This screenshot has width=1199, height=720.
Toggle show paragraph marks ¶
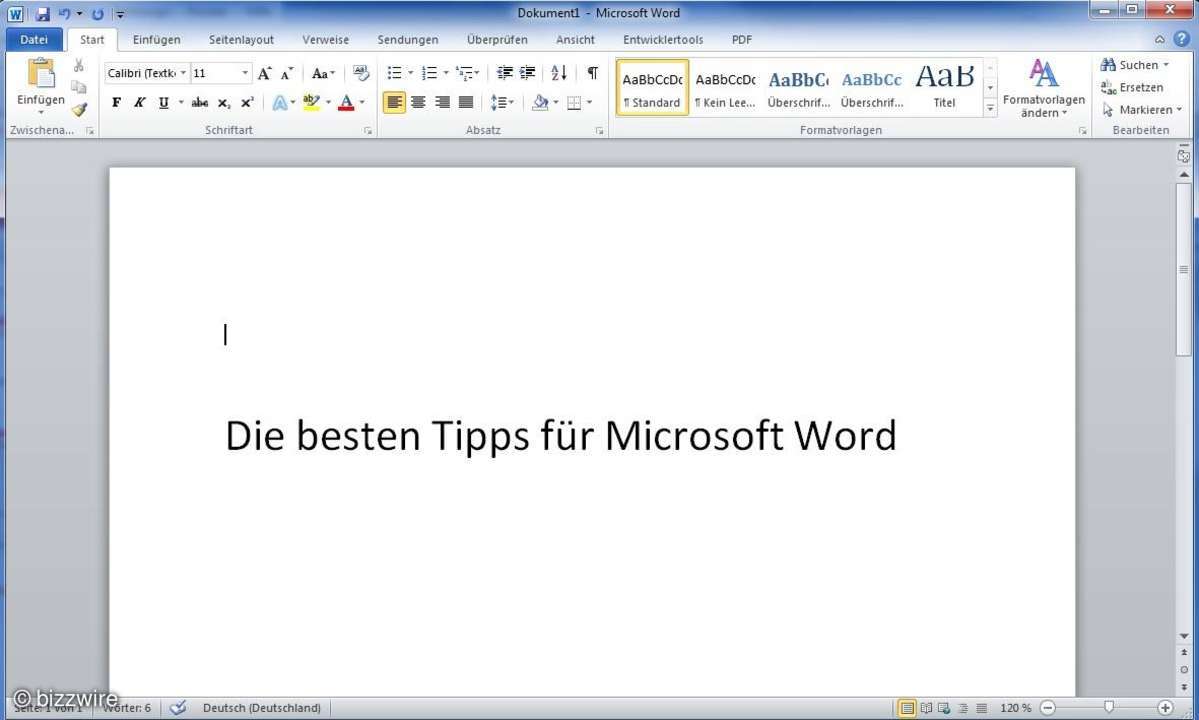pos(593,73)
